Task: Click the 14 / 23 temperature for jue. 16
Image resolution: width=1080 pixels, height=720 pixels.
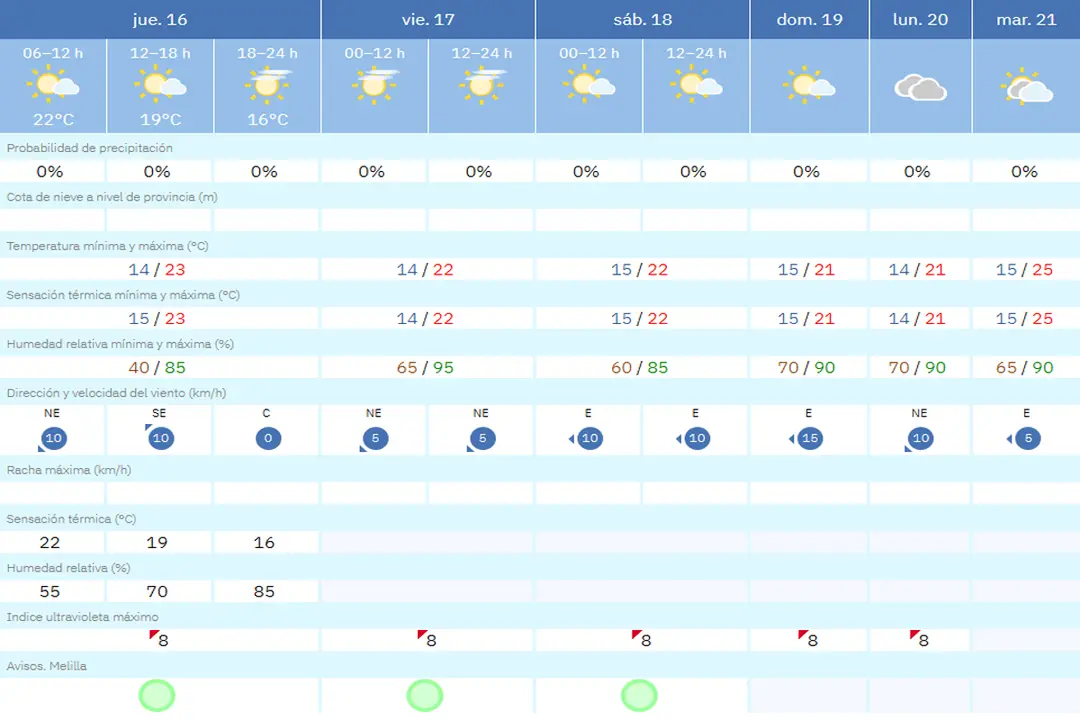Action: [x=157, y=269]
